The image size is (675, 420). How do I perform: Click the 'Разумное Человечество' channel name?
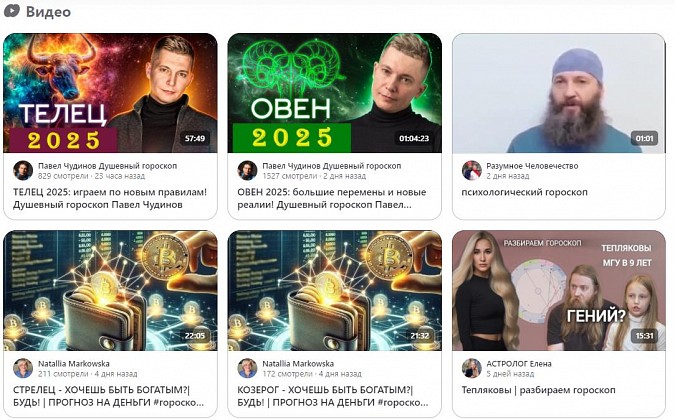[533, 165]
